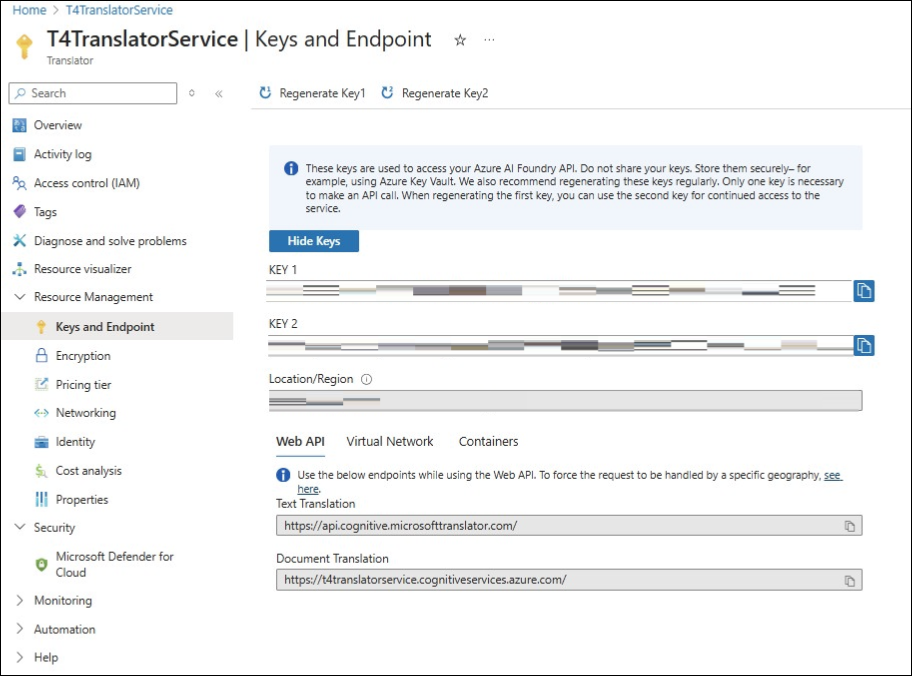
Task: Open T4TranslatorService breadcrumb link
Action: [119, 10]
